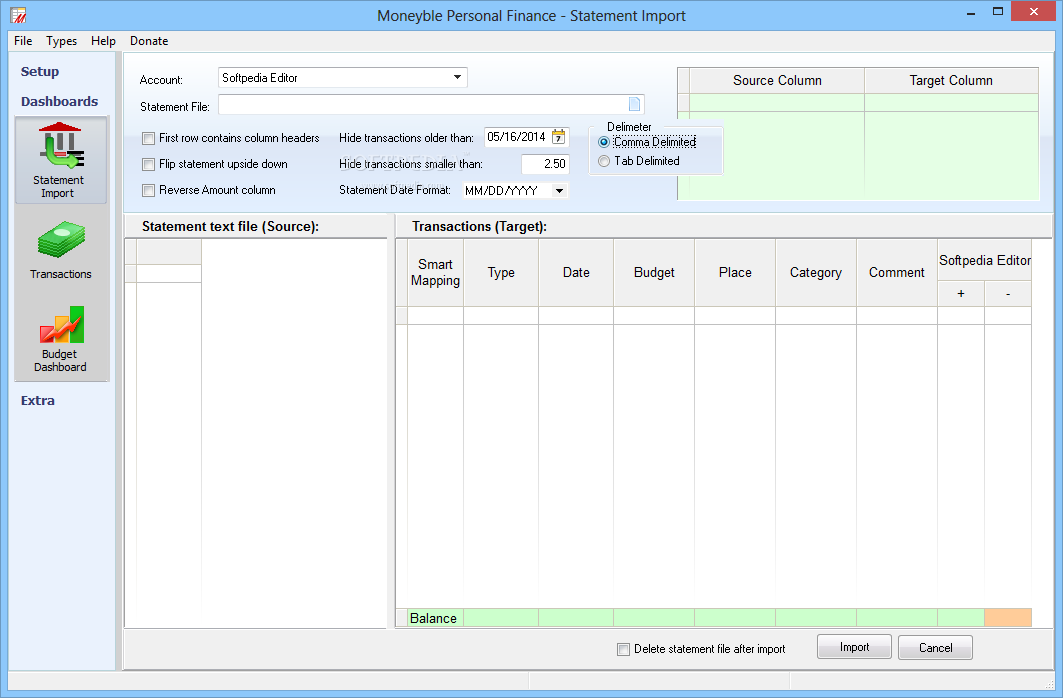The width and height of the screenshot is (1063, 698).
Task: Click the Import button
Action: 854,647
